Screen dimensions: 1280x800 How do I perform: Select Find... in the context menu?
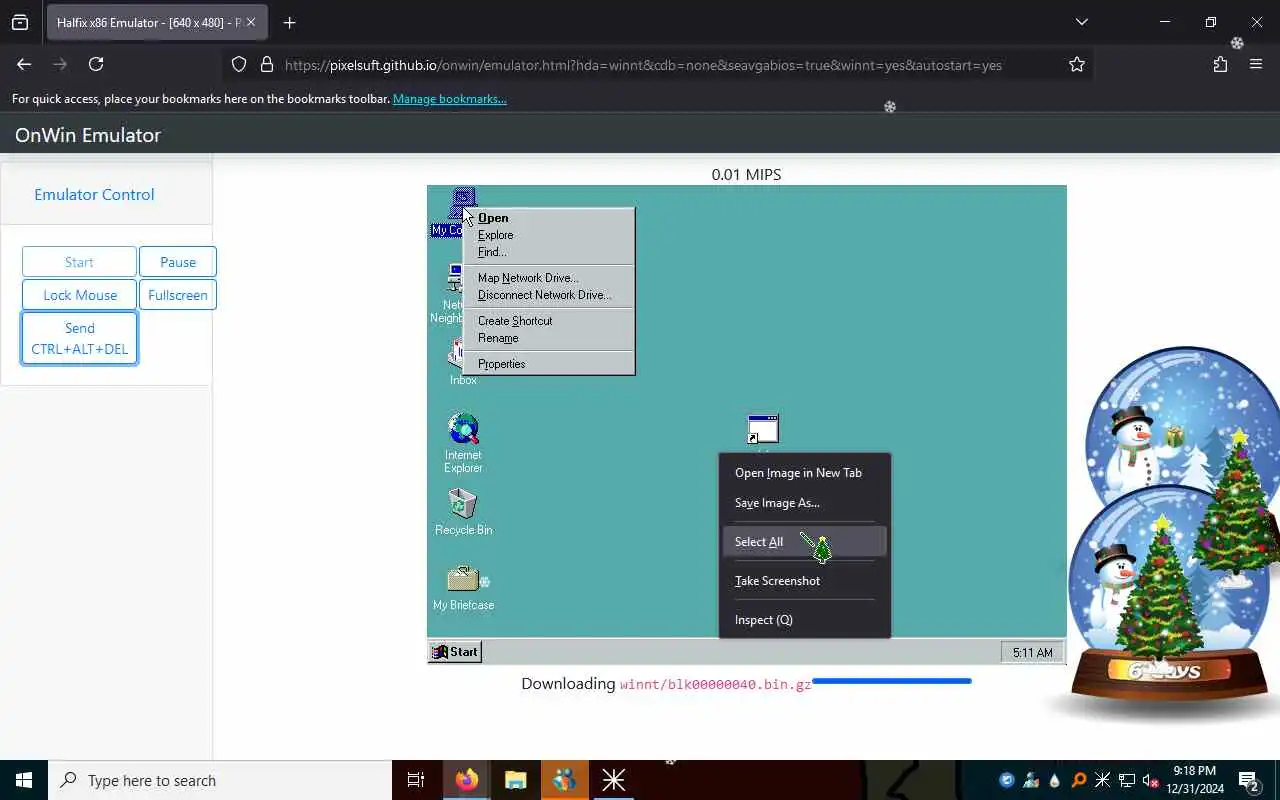point(548,252)
